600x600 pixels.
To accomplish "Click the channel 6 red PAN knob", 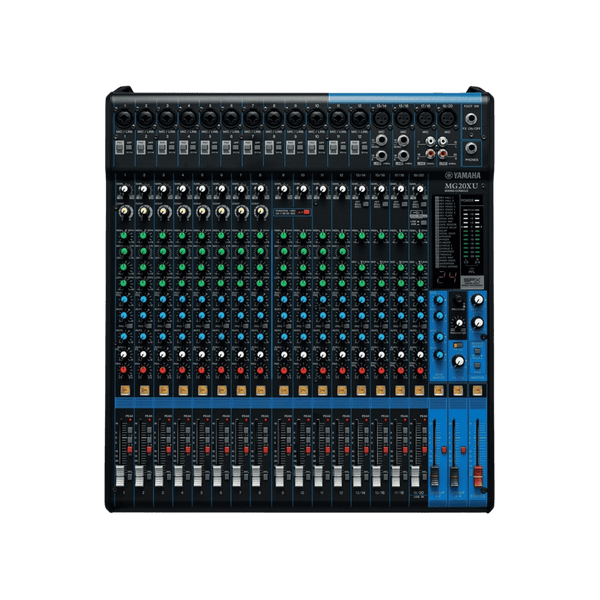I will 221,370.
